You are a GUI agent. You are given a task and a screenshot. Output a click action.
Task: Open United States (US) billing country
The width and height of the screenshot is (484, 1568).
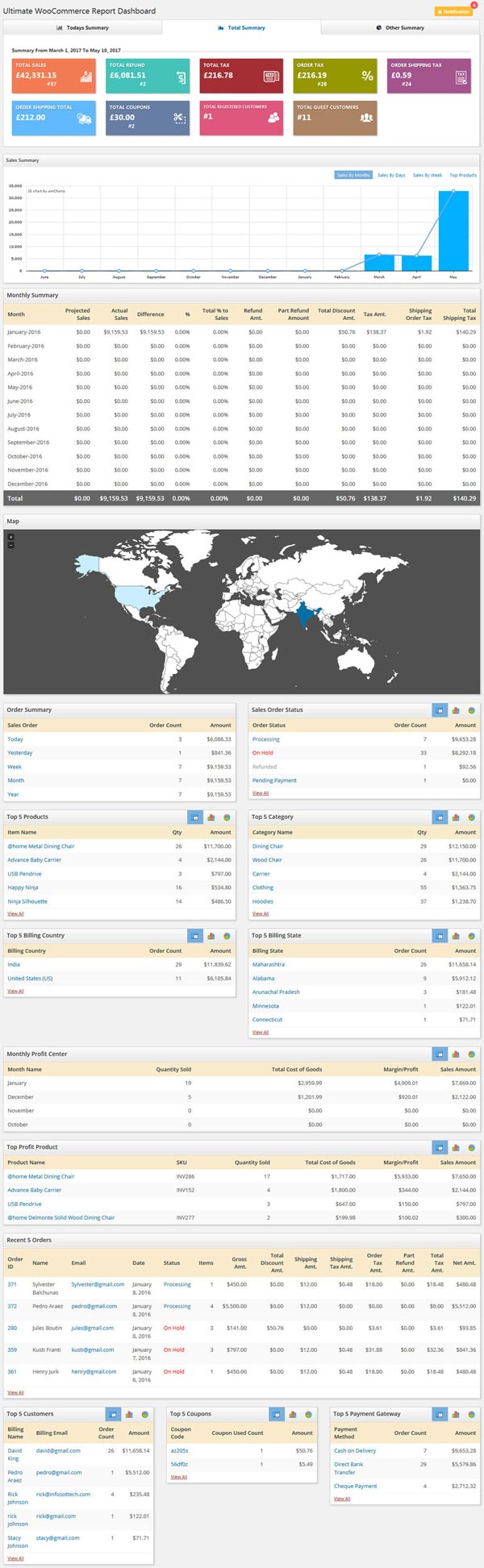pyautogui.click(x=30, y=979)
